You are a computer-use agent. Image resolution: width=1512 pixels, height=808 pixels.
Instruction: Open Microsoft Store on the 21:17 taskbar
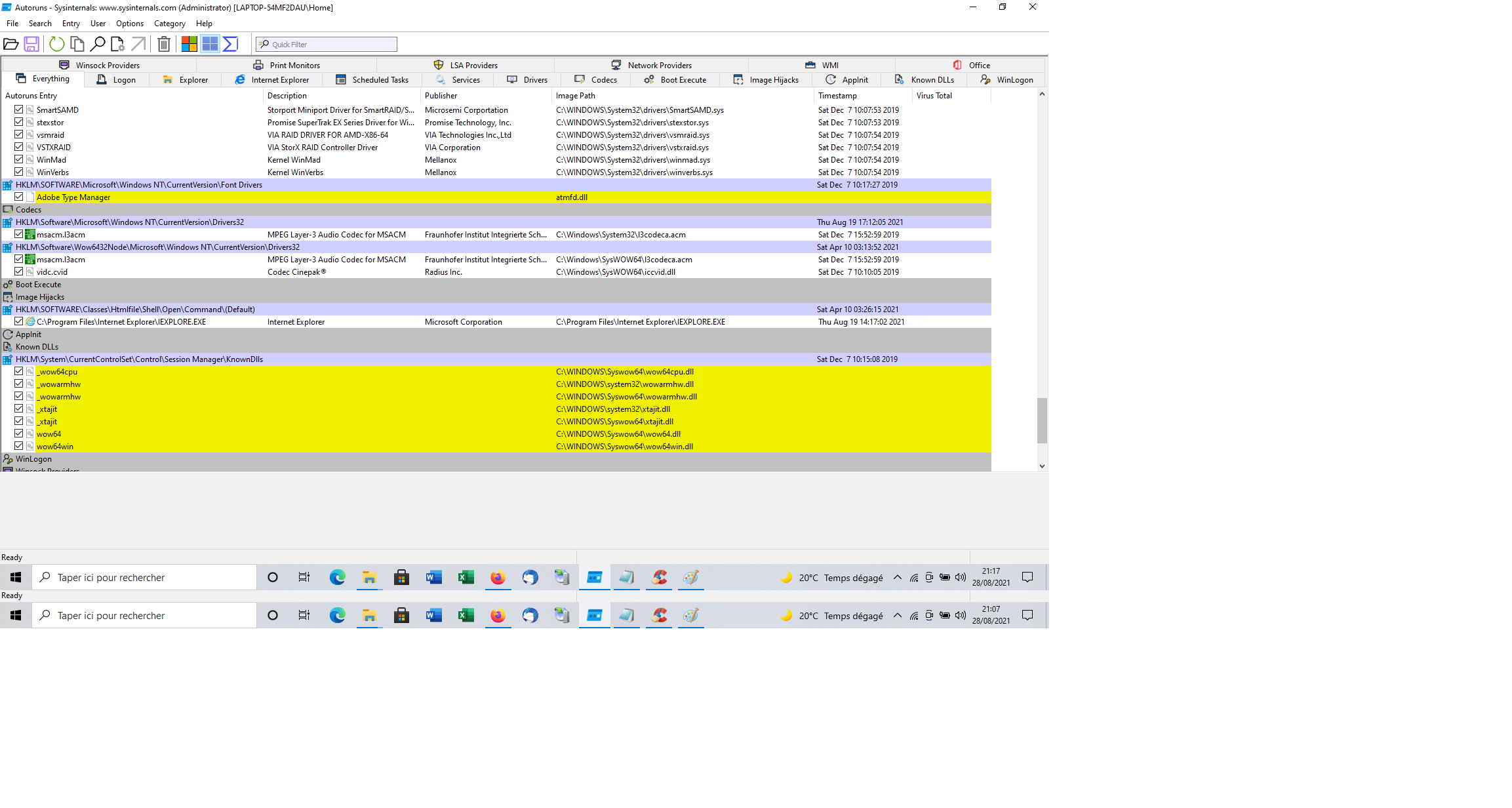click(x=401, y=577)
